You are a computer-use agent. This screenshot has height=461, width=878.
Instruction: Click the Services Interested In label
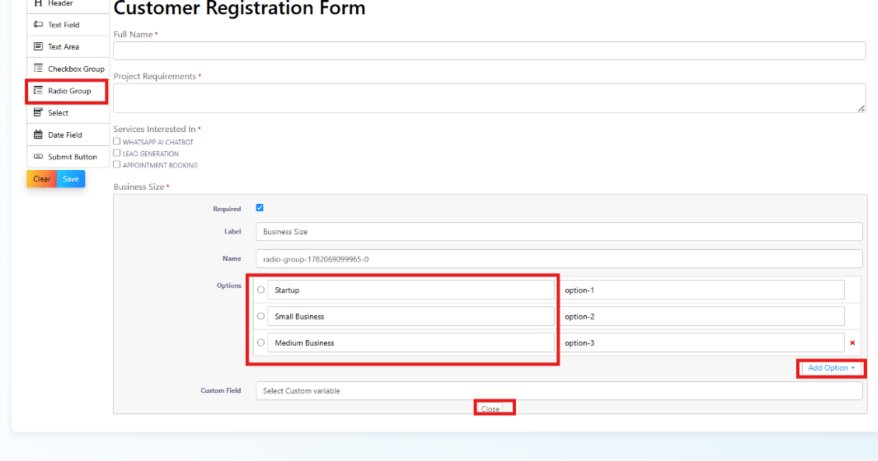tap(155, 129)
